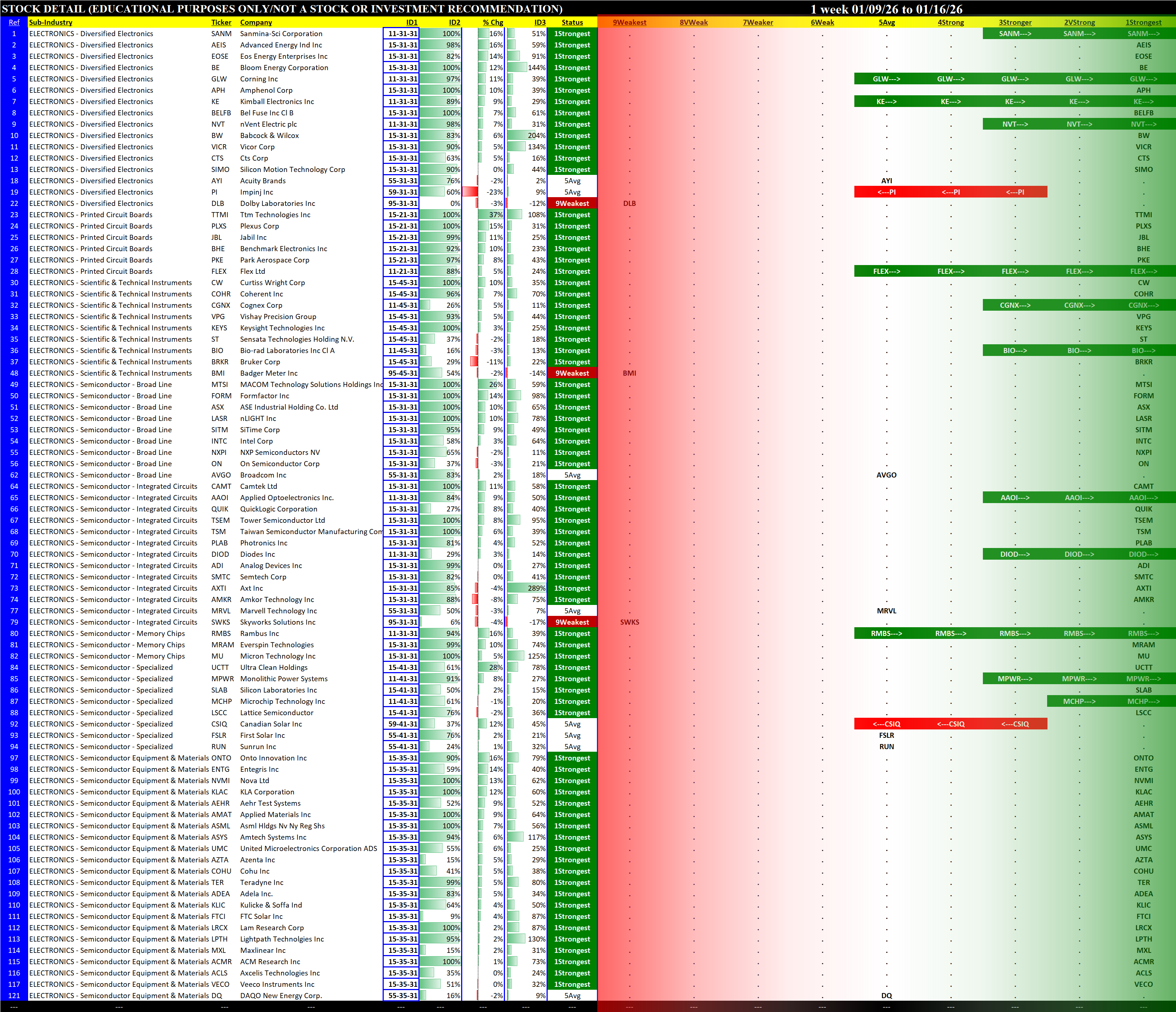Select the 9Weakest column header
1176x1012 pixels.
[629, 22]
